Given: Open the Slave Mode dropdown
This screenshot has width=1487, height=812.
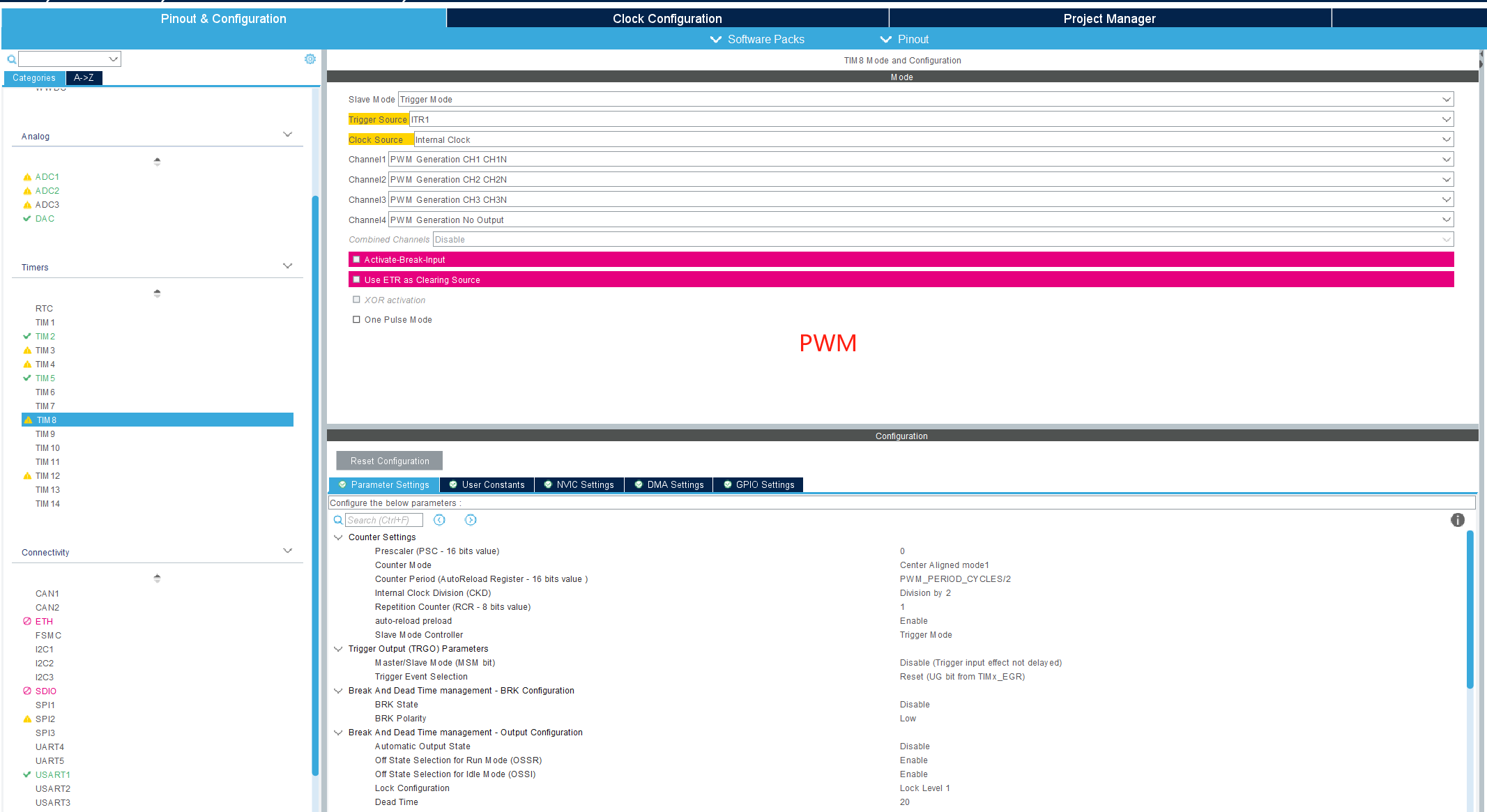Looking at the screenshot, I should pos(1446,100).
